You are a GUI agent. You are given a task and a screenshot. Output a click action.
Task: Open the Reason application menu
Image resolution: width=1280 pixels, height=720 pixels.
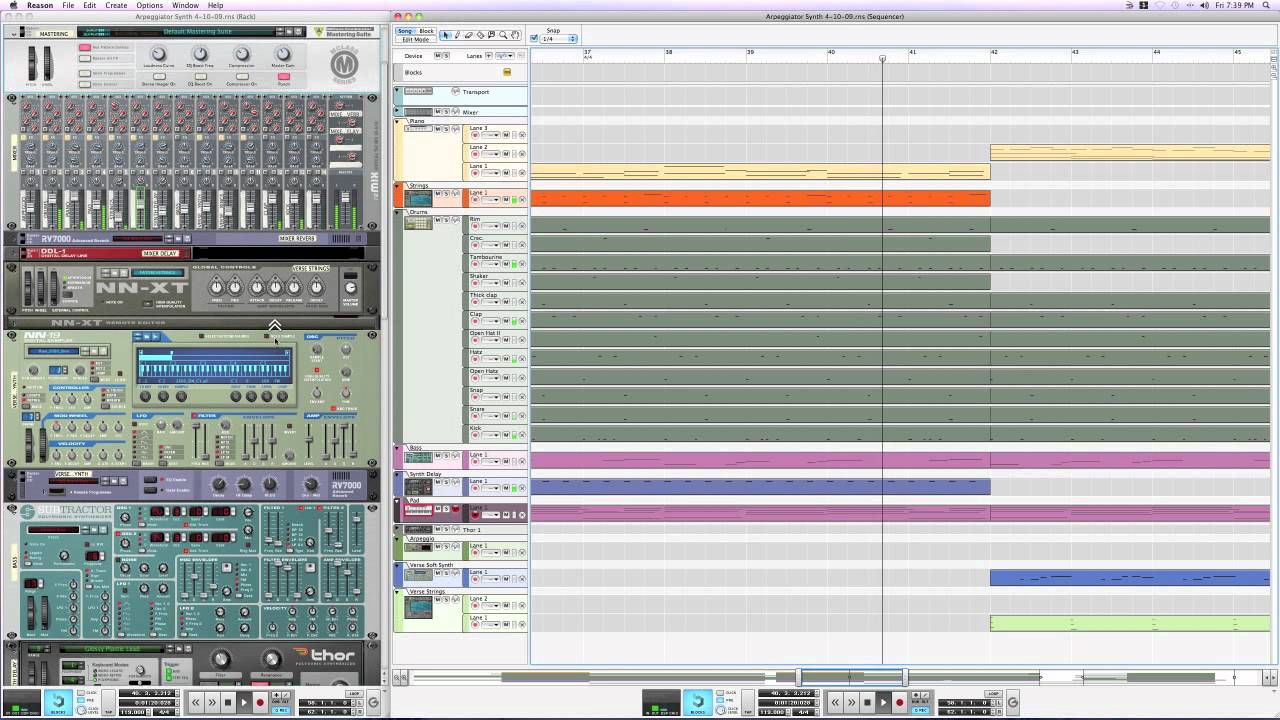pos(40,5)
